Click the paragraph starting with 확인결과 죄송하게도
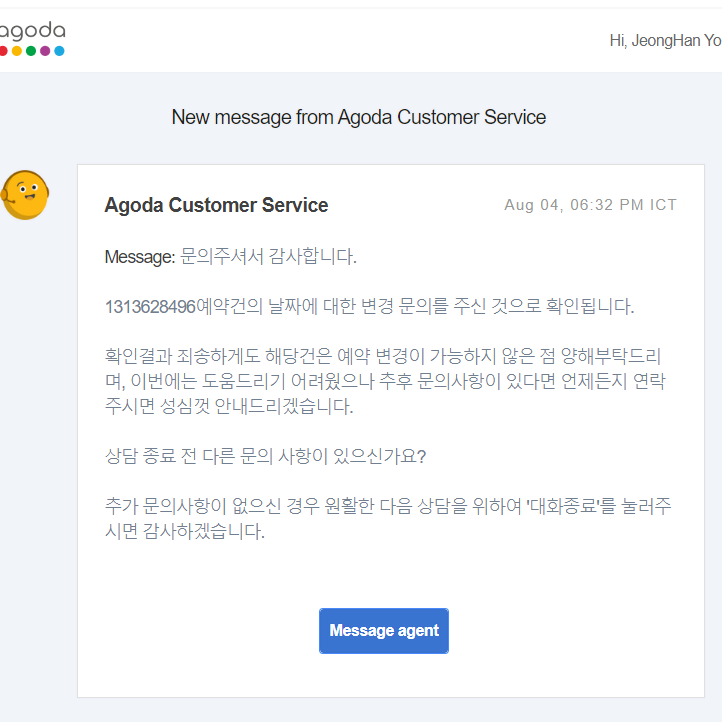722x722 pixels. [x=385, y=381]
